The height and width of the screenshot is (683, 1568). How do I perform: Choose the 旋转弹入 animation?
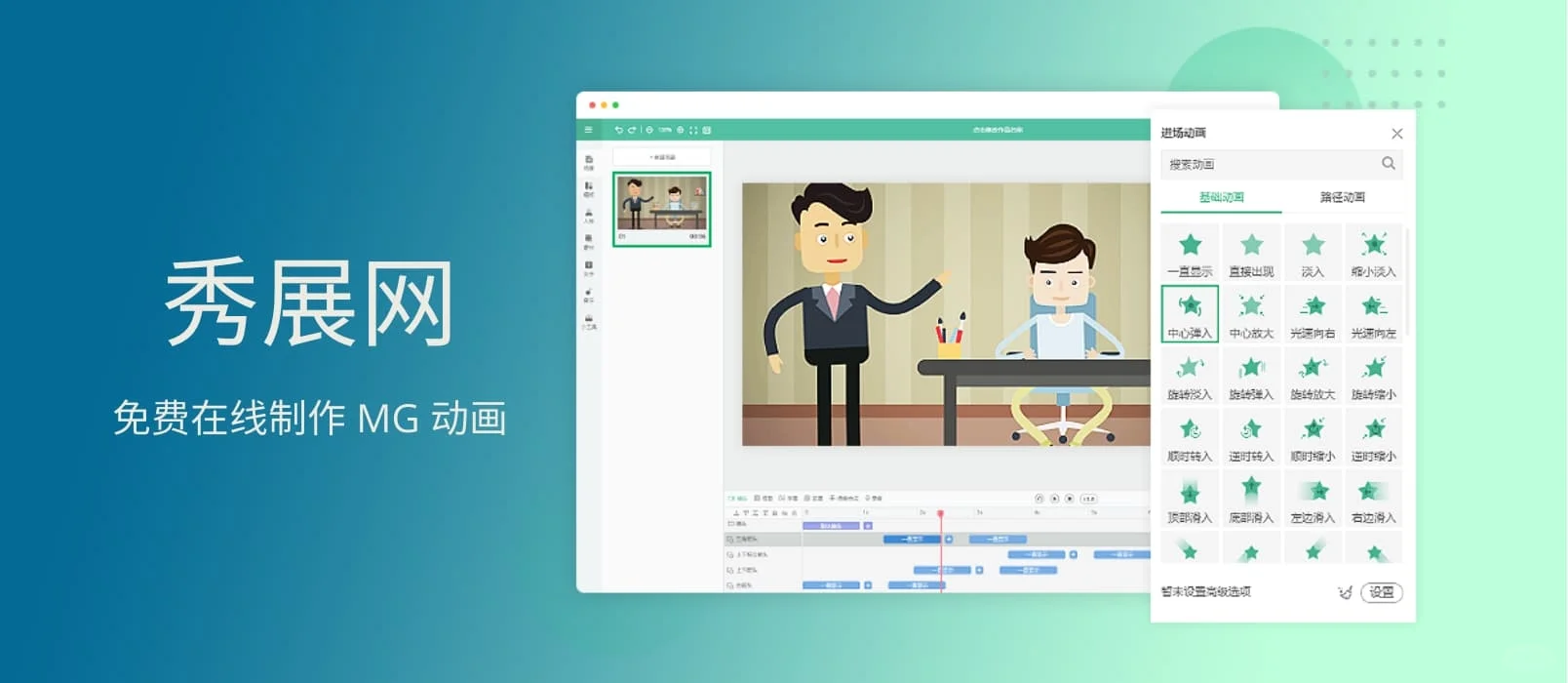click(x=1251, y=375)
